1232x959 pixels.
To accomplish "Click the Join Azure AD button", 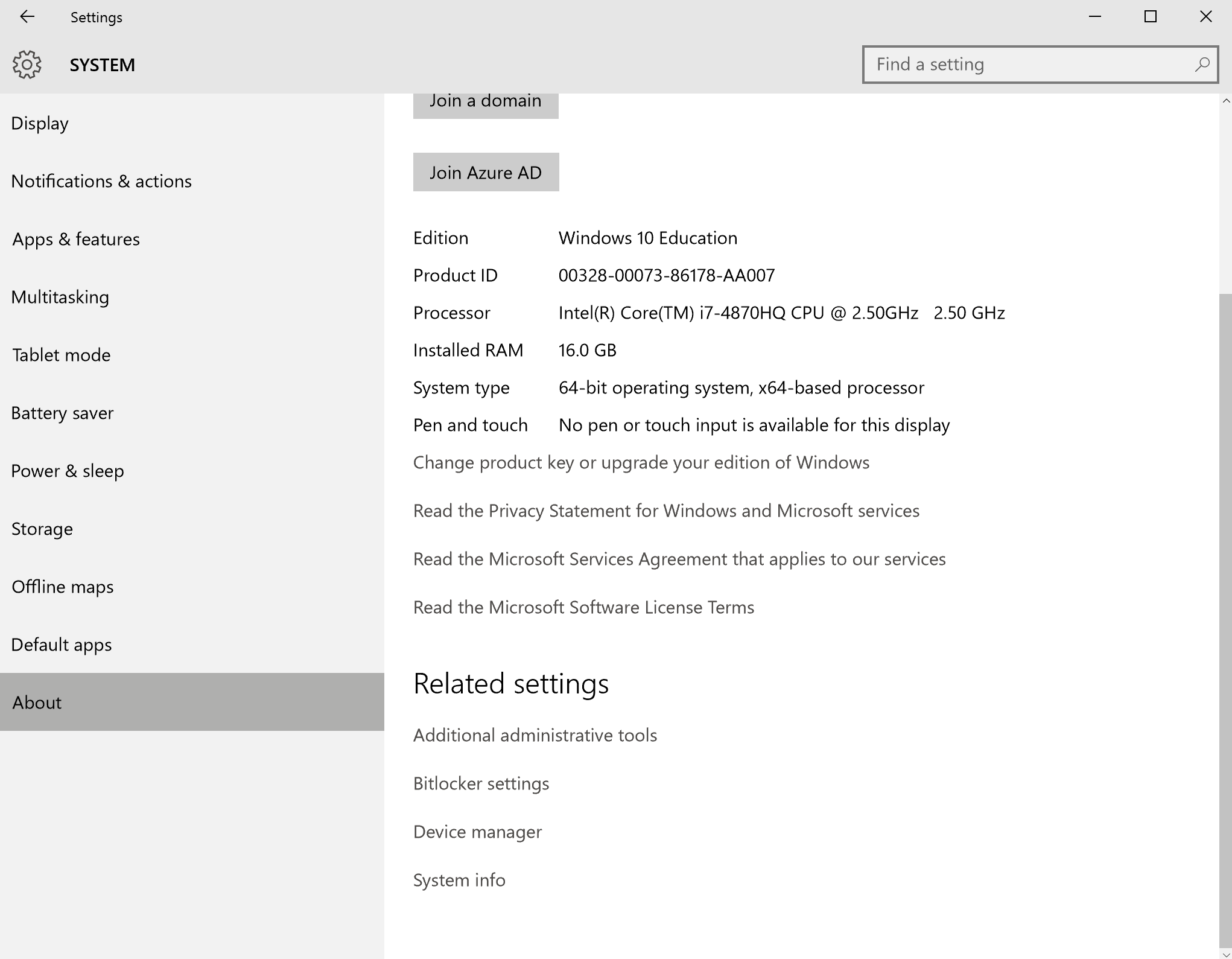I will click(x=486, y=173).
